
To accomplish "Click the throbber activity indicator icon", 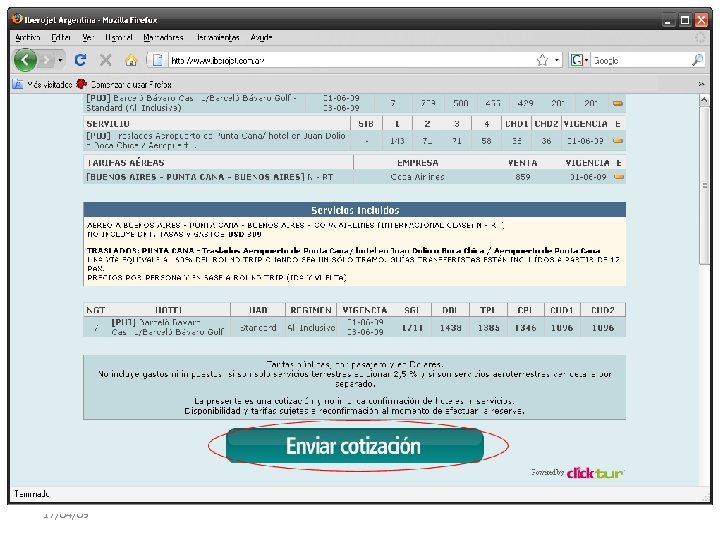I will (700, 38).
